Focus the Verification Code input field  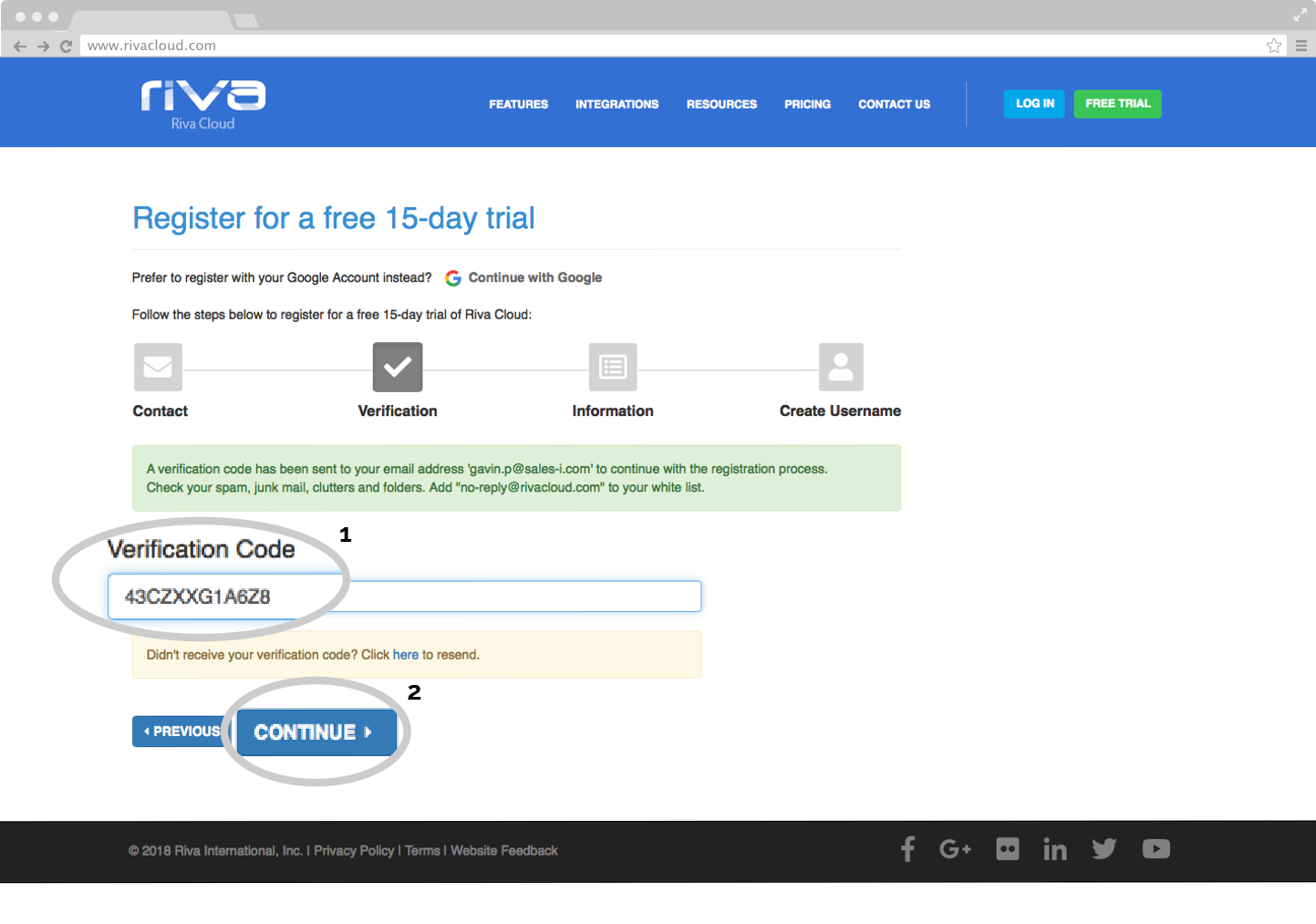pyautogui.click(x=404, y=597)
